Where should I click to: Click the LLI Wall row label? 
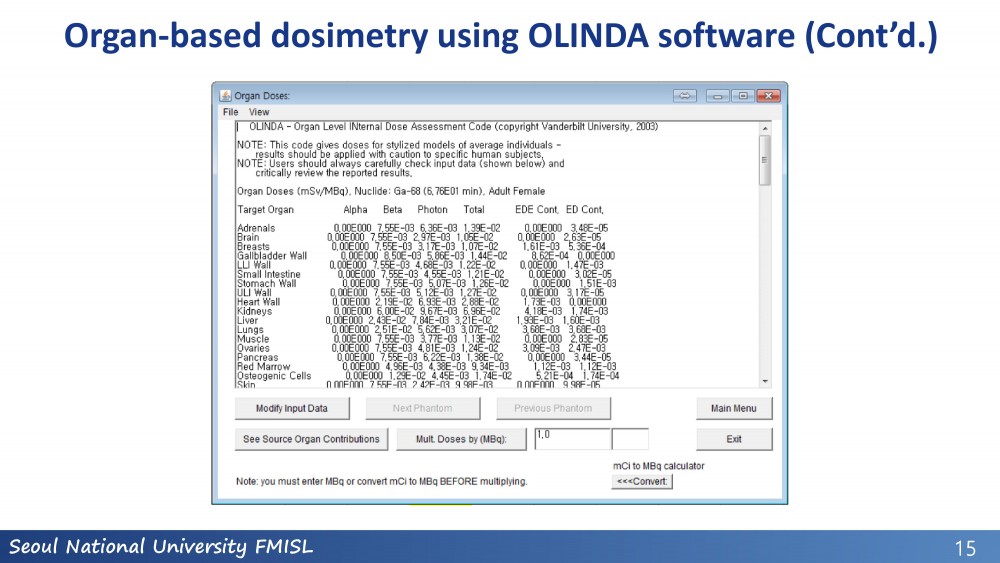254,265
